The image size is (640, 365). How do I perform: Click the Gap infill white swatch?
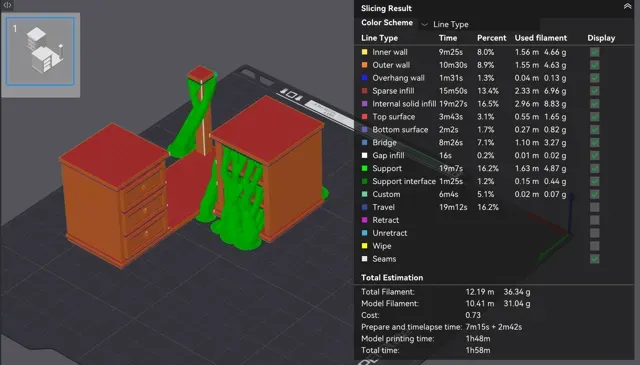(x=364, y=155)
